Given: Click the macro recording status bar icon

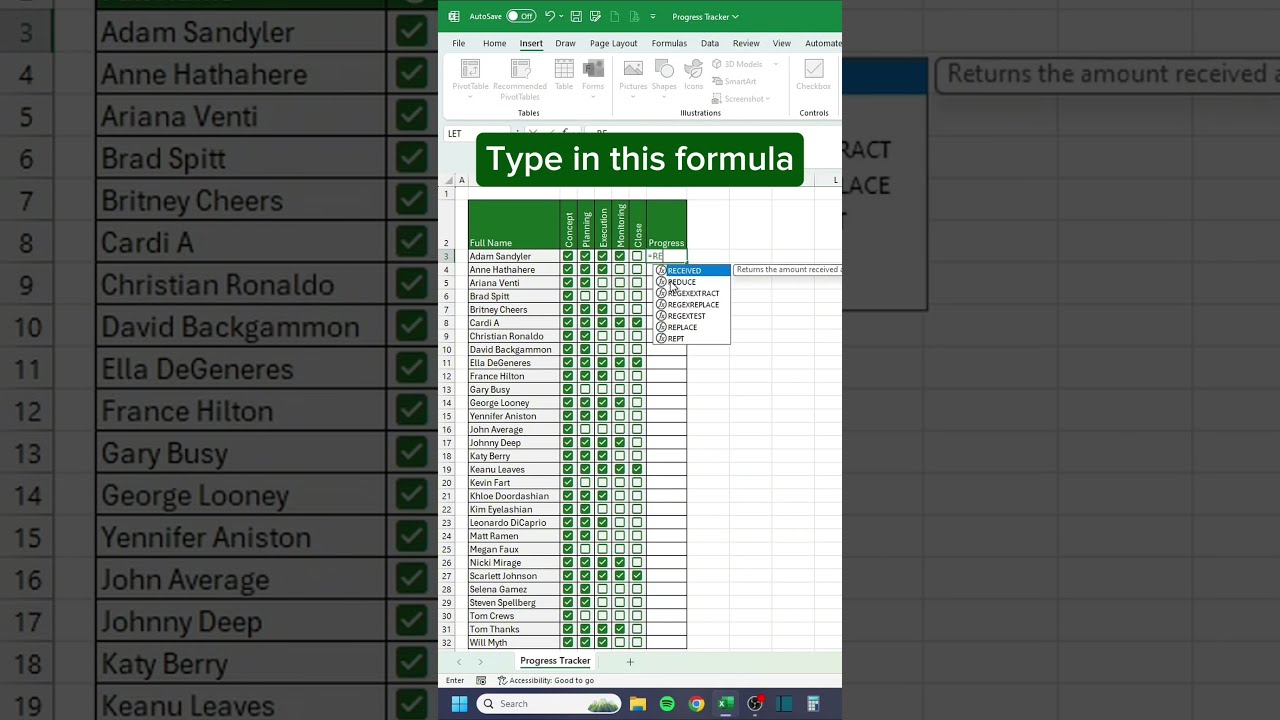Looking at the screenshot, I should click(x=481, y=681).
